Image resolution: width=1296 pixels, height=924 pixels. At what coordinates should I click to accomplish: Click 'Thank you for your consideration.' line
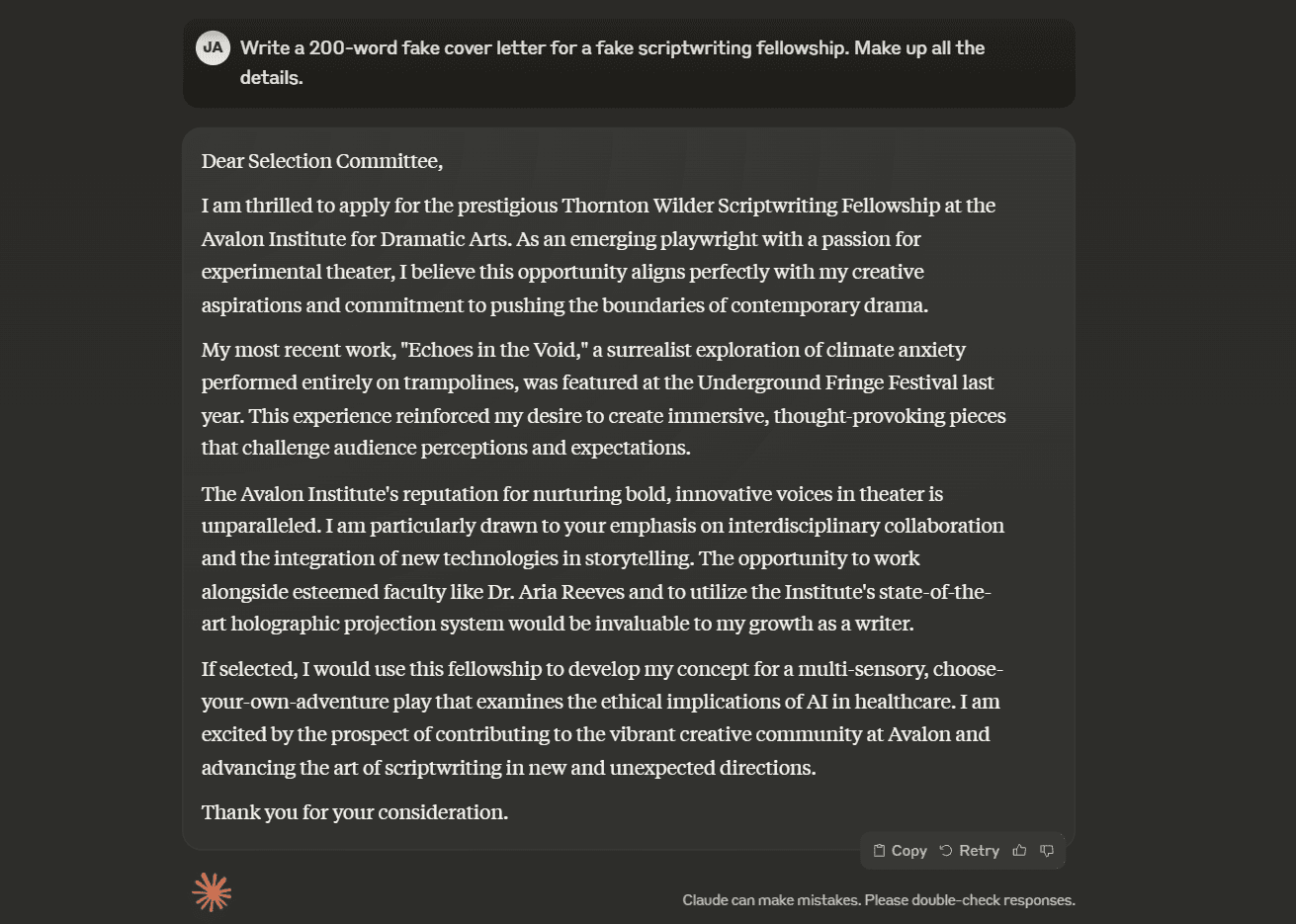pyautogui.click(x=355, y=812)
